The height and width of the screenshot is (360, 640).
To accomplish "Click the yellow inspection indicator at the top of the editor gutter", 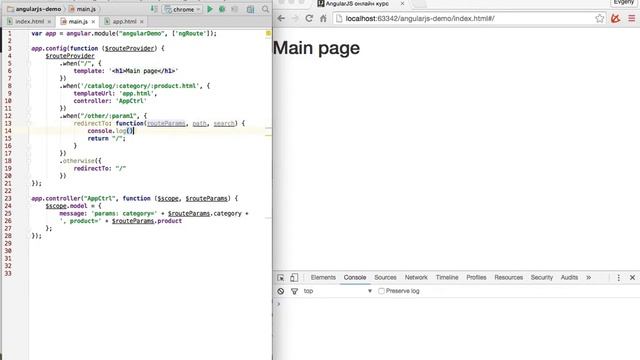I will click(268, 33).
